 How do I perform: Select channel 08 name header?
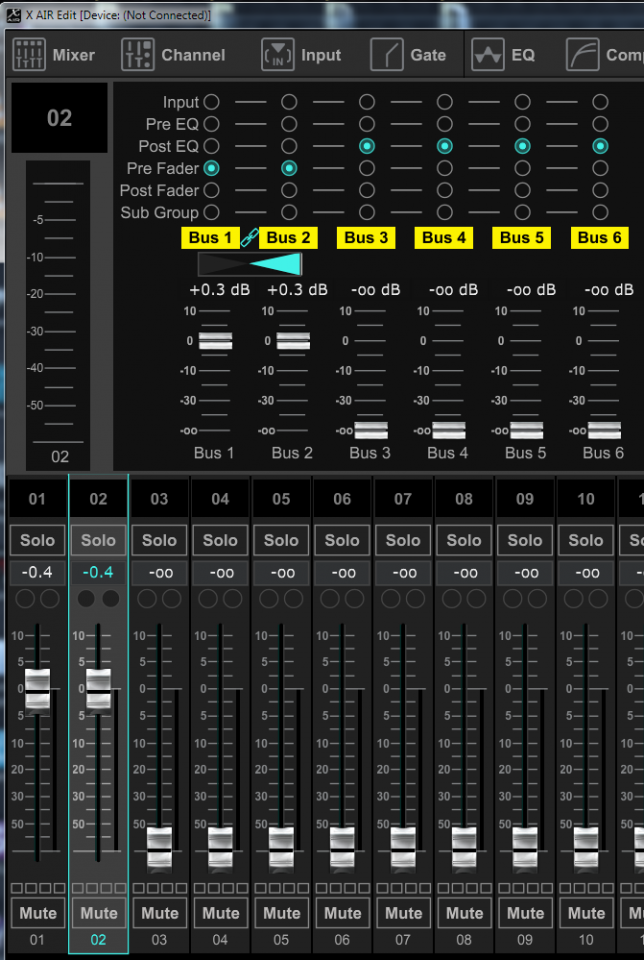(464, 499)
